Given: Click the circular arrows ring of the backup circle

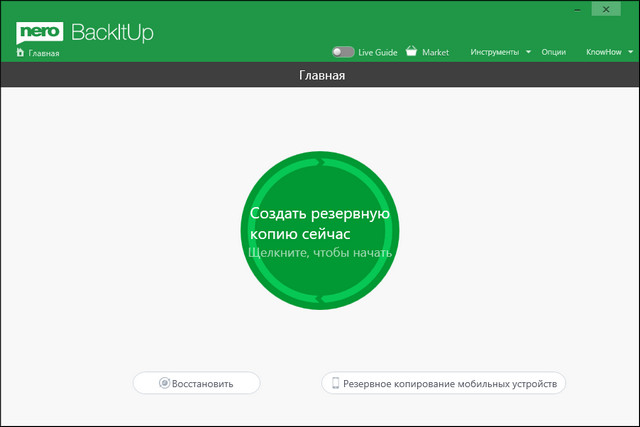Looking at the screenshot, I should coord(320,162).
